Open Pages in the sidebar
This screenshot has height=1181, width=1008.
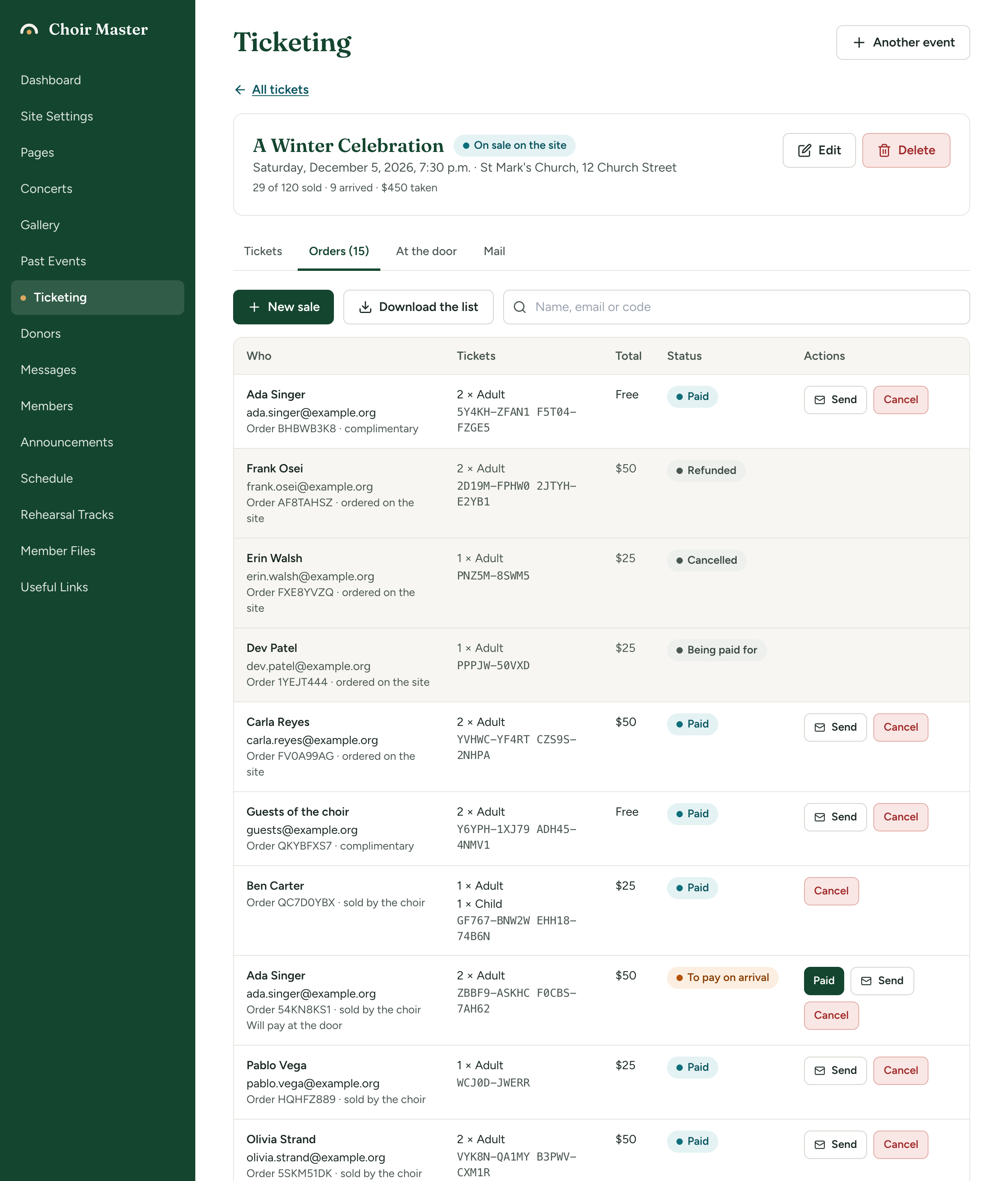(98, 153)
